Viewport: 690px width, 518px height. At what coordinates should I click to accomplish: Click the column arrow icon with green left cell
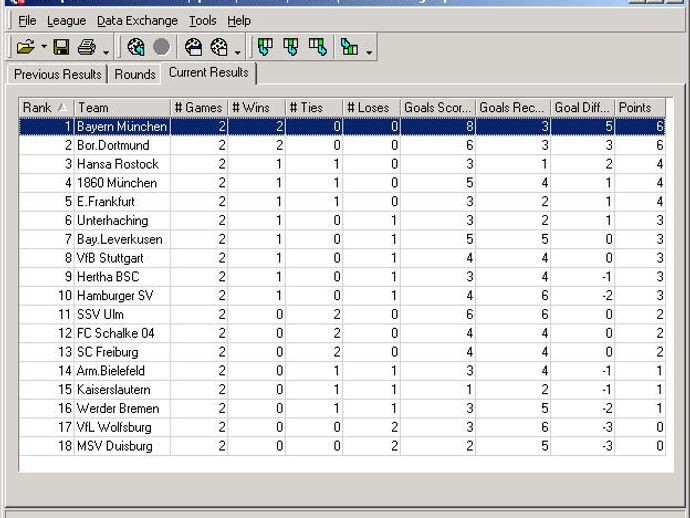pyautogui.click(x=265, y=47)
